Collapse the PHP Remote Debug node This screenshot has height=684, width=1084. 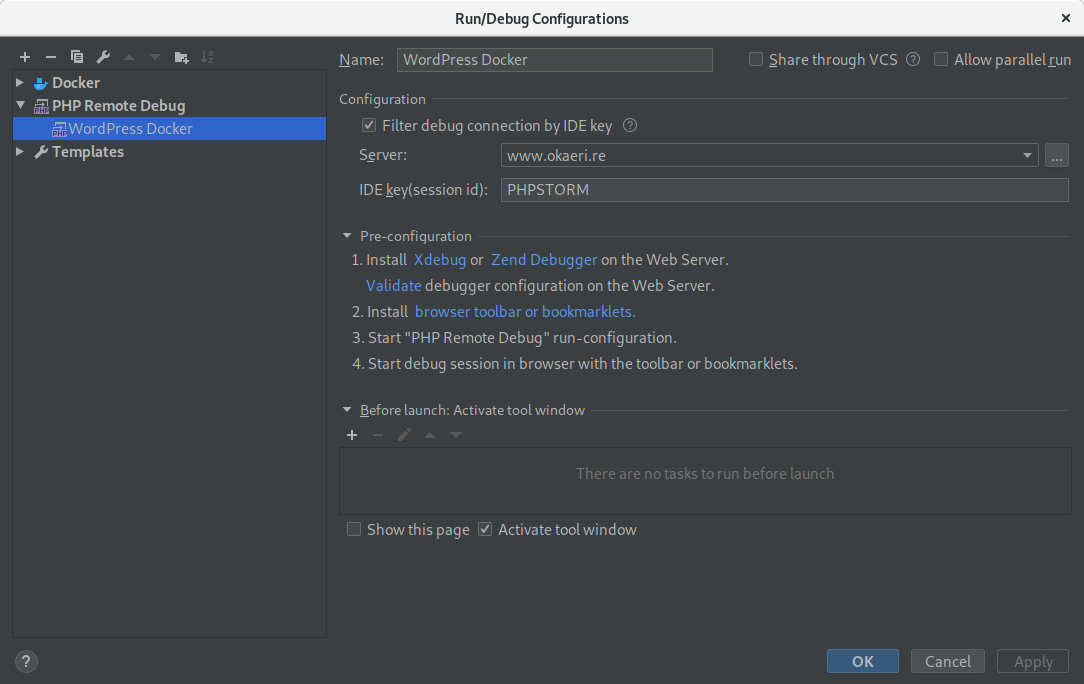[20, 105]
